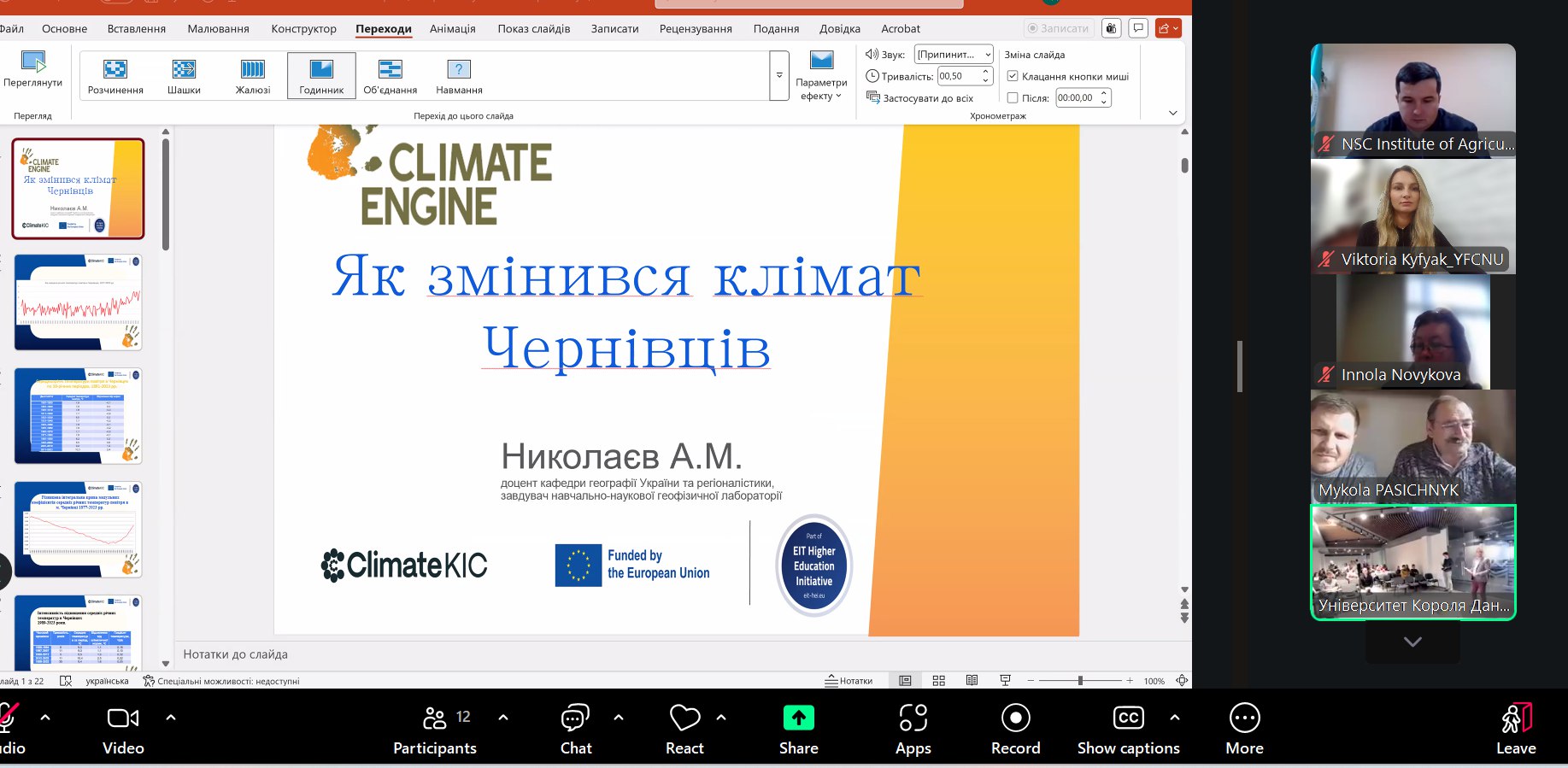Open Zoom Chat
This screenshot has height=768, width=1568.
point(576,730)
